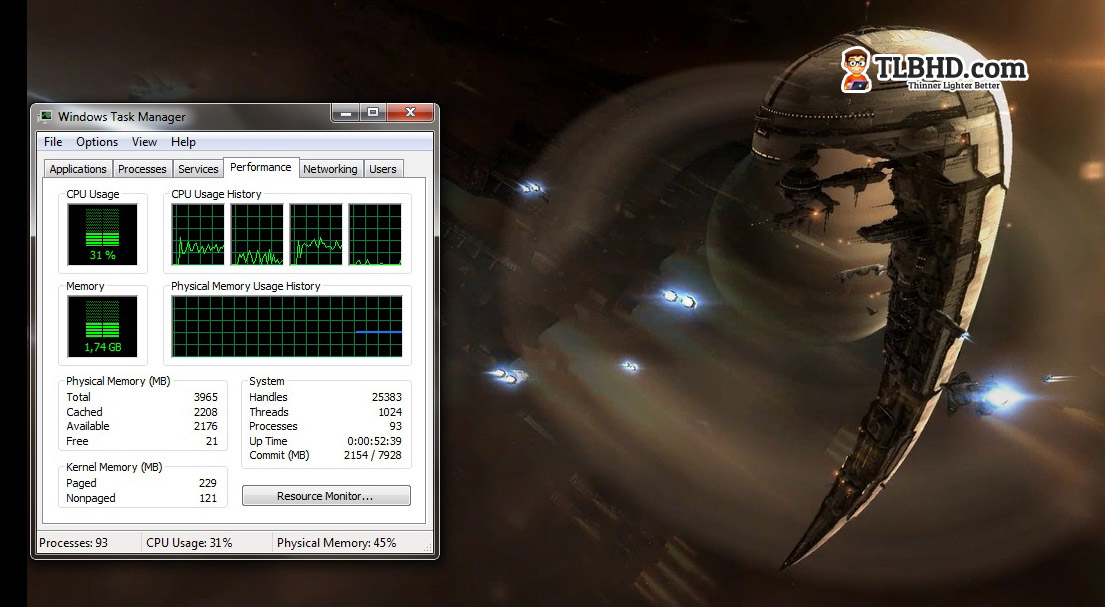The height and width of the screenshot is (607, 1105).
Task: Click 'Processes: 93' in the status bar
Action: 74,543
